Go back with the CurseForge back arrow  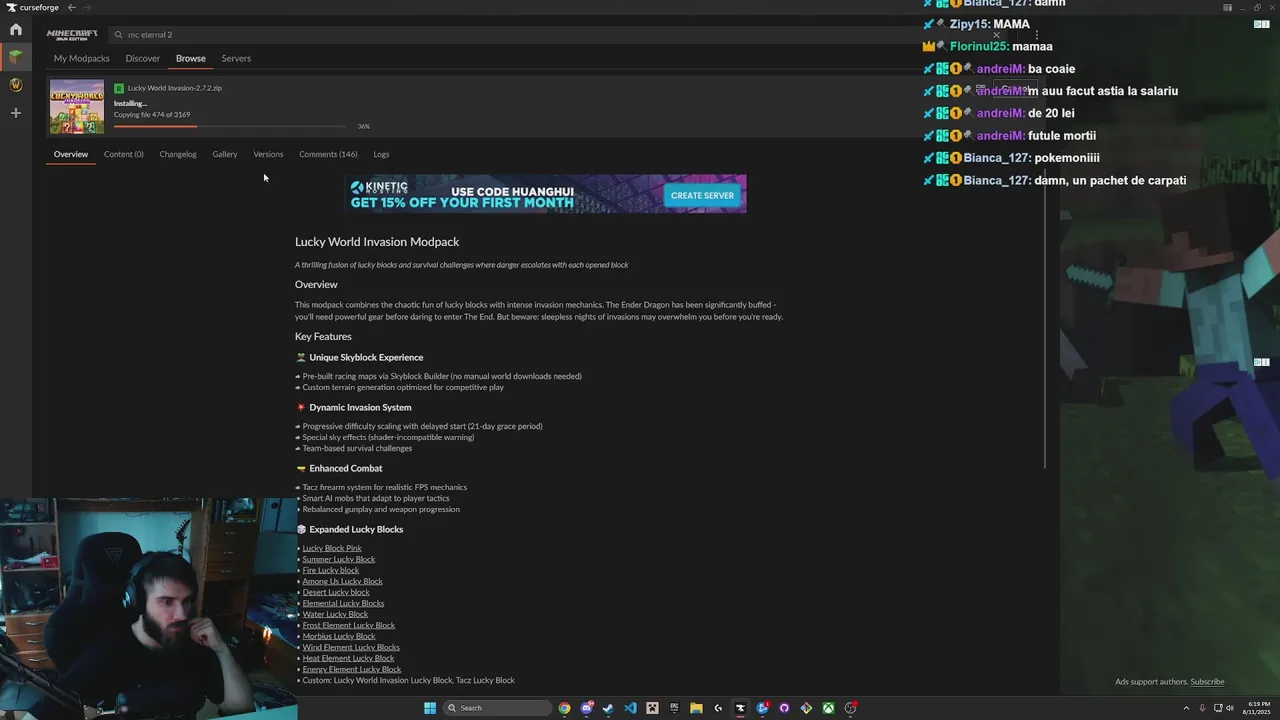pyautogui.click(x=71, y=7)
